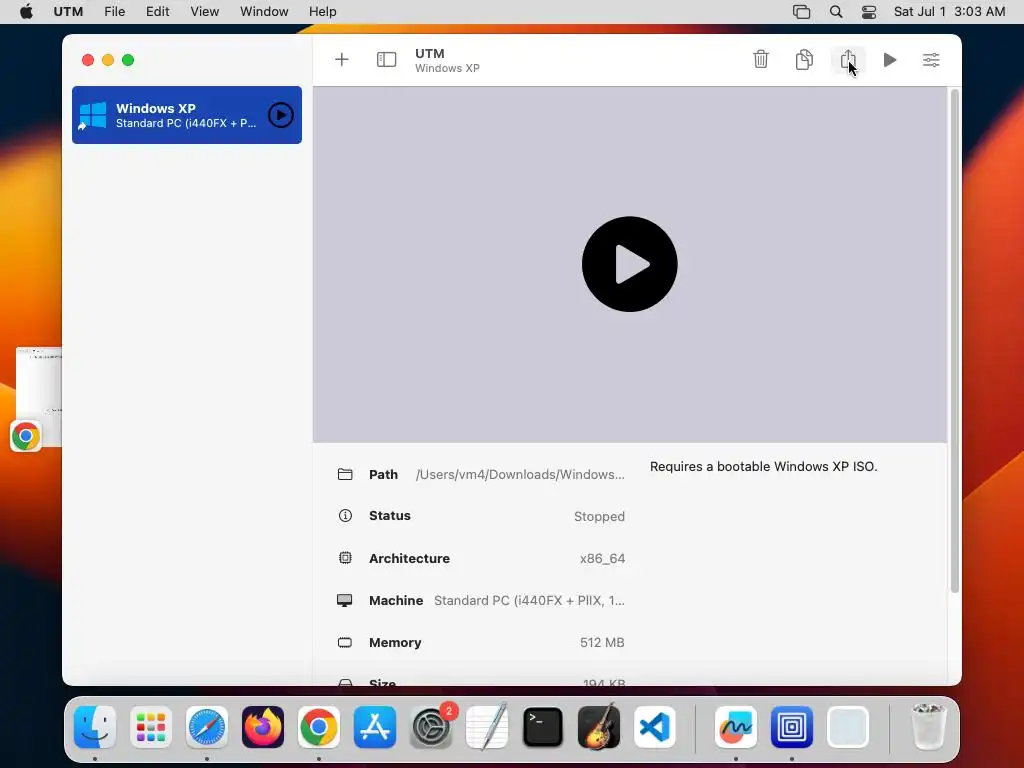Open System Settings from the Dock
The height and width of the screenshot is (768, 1024).
pos(431,727)
